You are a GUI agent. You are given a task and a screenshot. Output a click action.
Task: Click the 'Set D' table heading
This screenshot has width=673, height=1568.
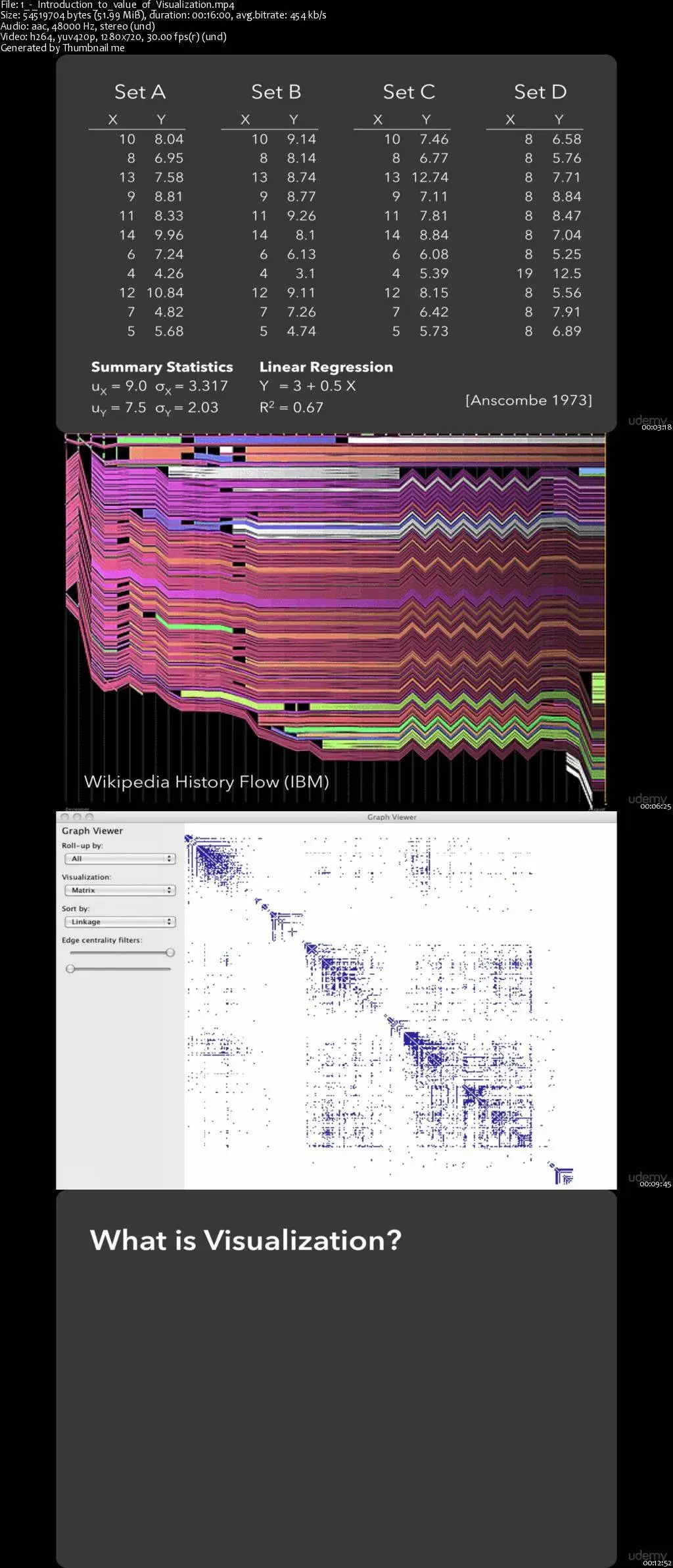540,92
